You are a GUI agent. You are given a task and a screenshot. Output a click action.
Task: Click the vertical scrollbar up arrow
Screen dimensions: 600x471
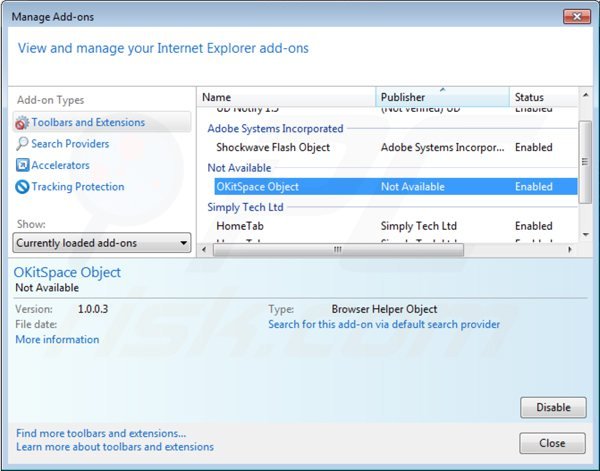(585, 95)
